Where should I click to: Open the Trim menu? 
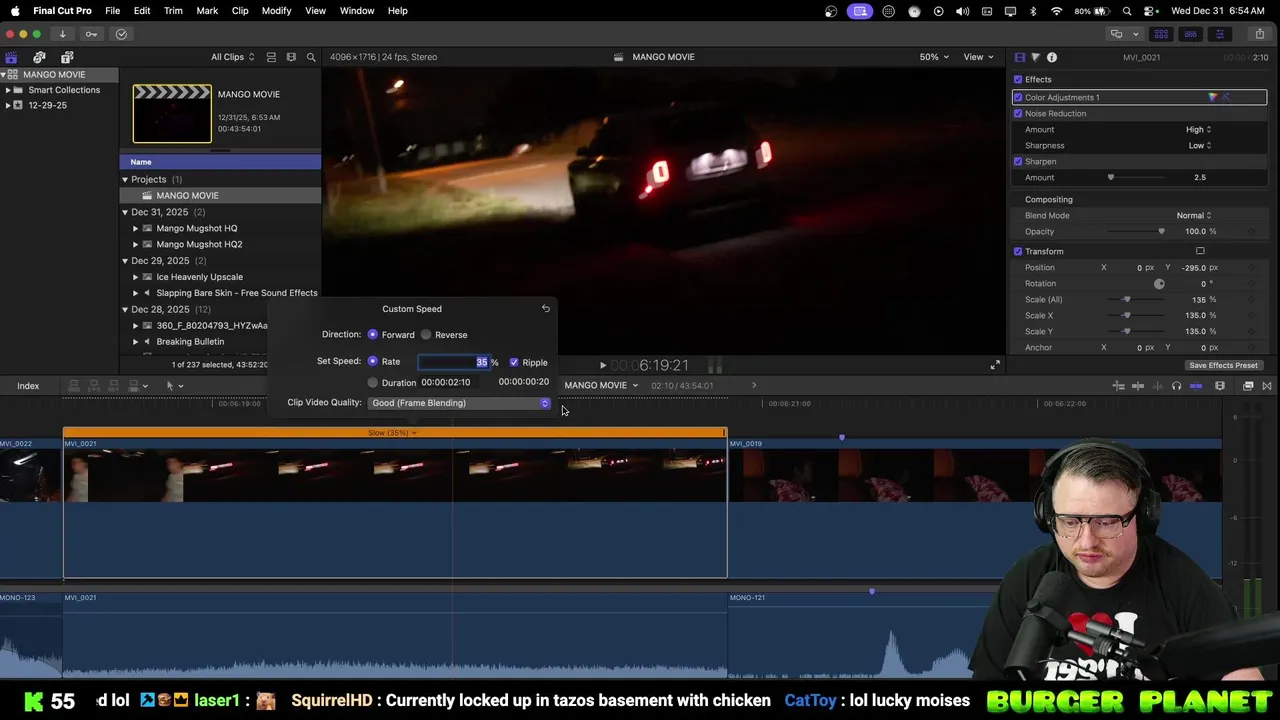pos(173,10)
